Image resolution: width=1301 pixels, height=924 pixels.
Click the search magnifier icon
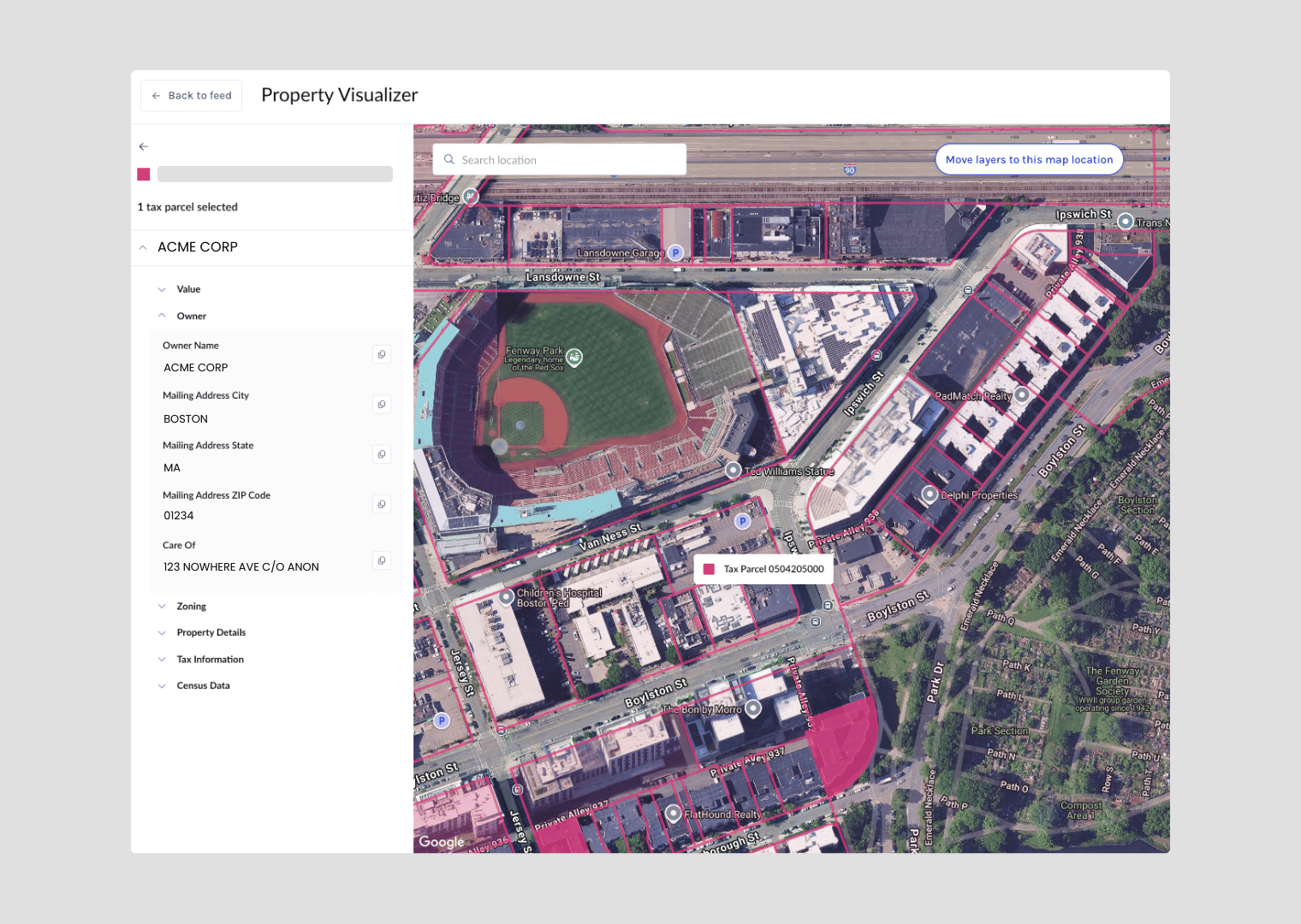[x=449, y=159]
